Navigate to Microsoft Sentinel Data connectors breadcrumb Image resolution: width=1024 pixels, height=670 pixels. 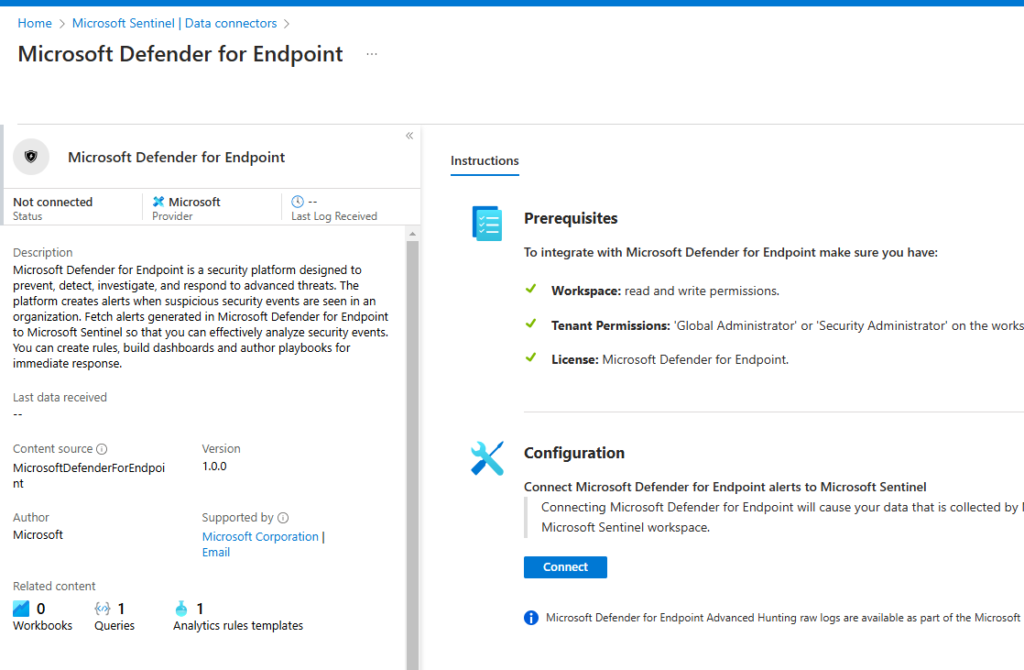click(174, 24)
